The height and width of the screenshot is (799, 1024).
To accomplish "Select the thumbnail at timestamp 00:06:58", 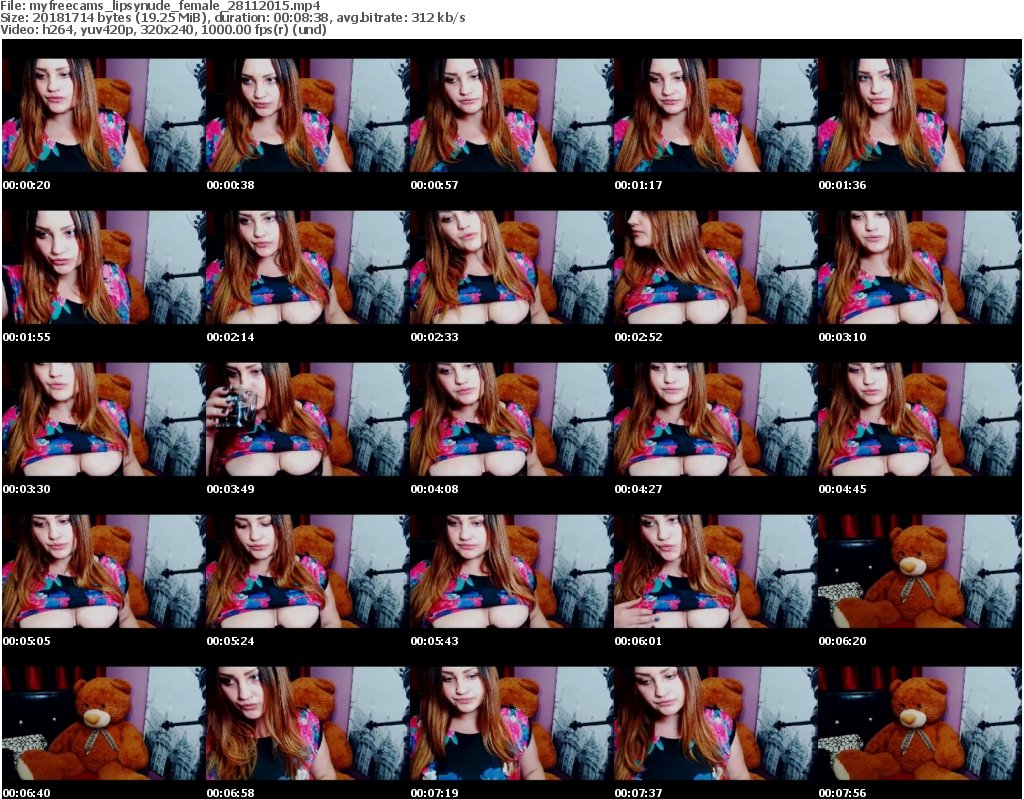I will click(308, 723).
